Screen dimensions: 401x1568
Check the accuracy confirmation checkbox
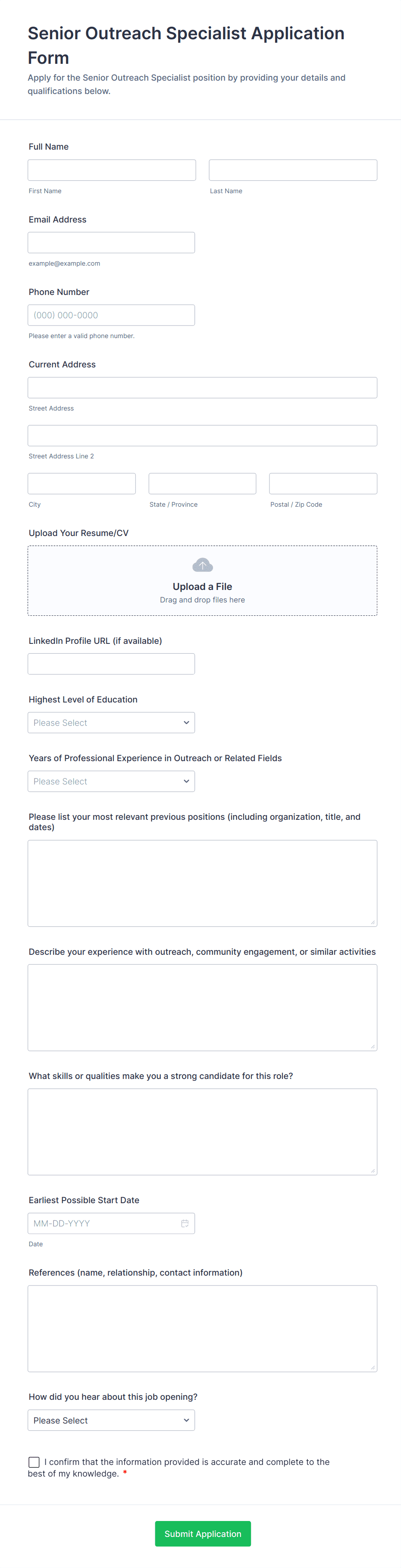[x=34, y=1461]
